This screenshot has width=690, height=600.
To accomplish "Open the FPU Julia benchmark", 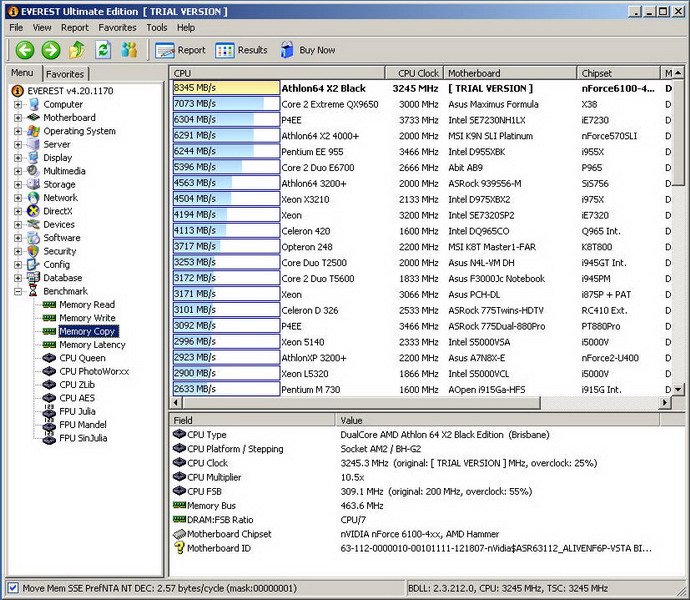I will (77, 411).
